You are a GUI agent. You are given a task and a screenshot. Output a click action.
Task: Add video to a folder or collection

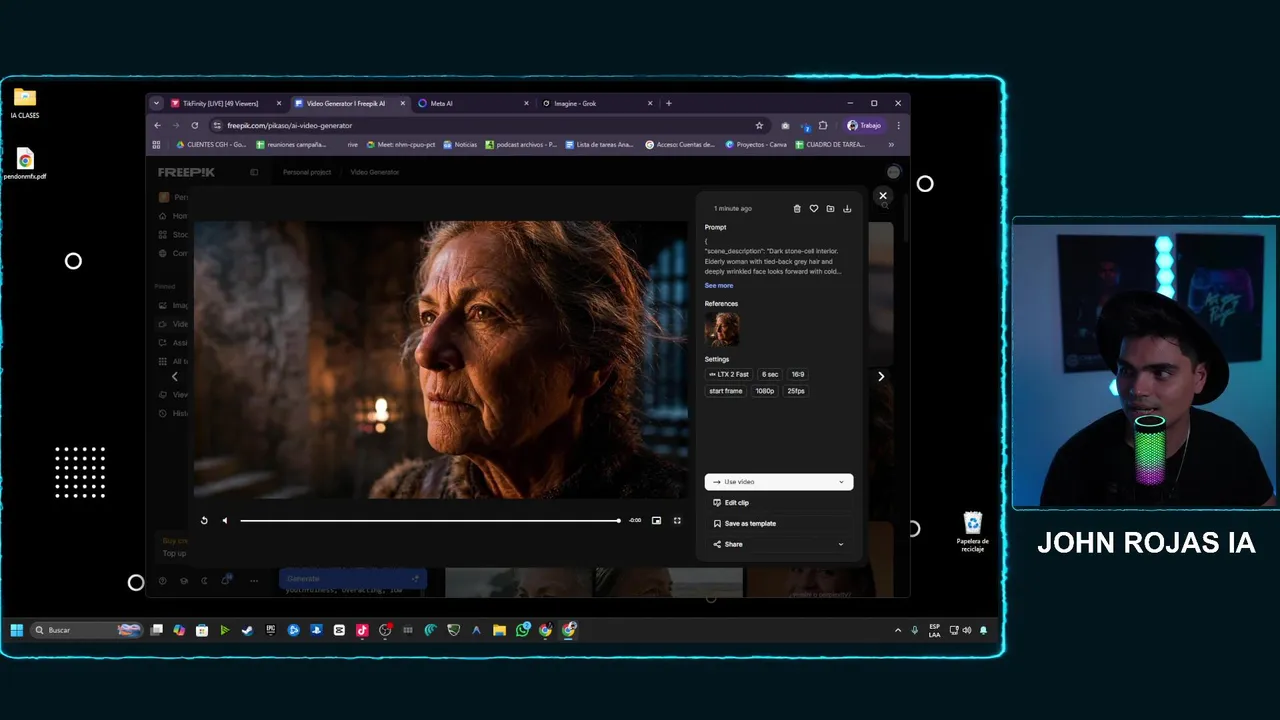830,209
